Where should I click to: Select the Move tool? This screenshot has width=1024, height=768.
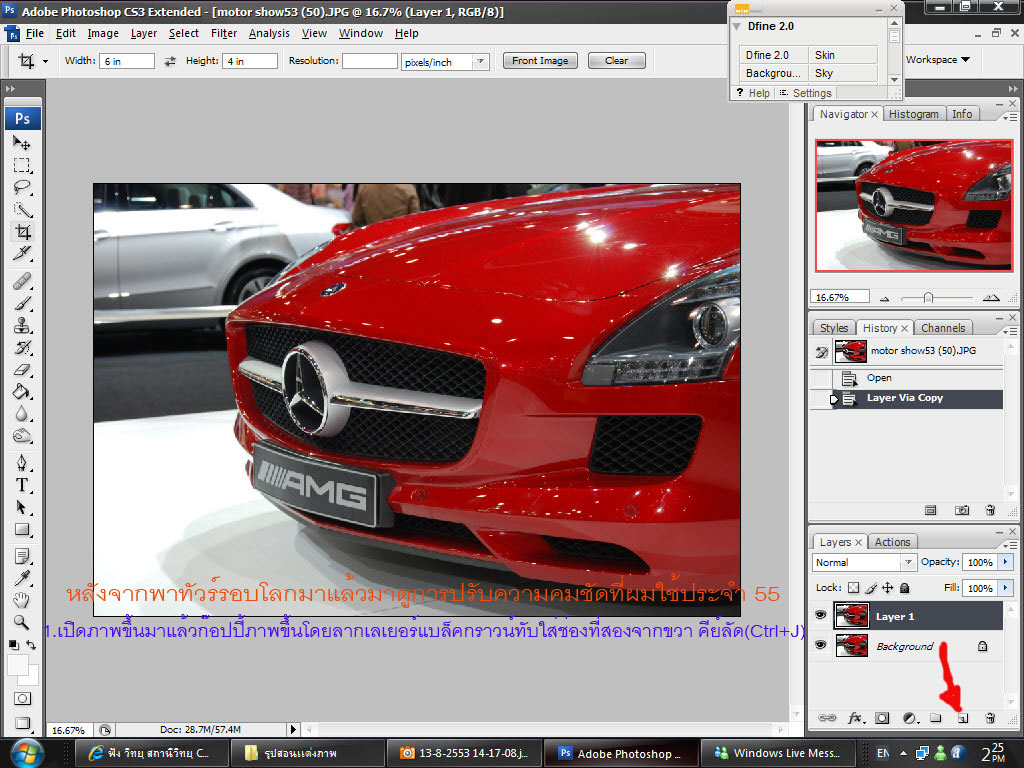(x=22, y=143)
